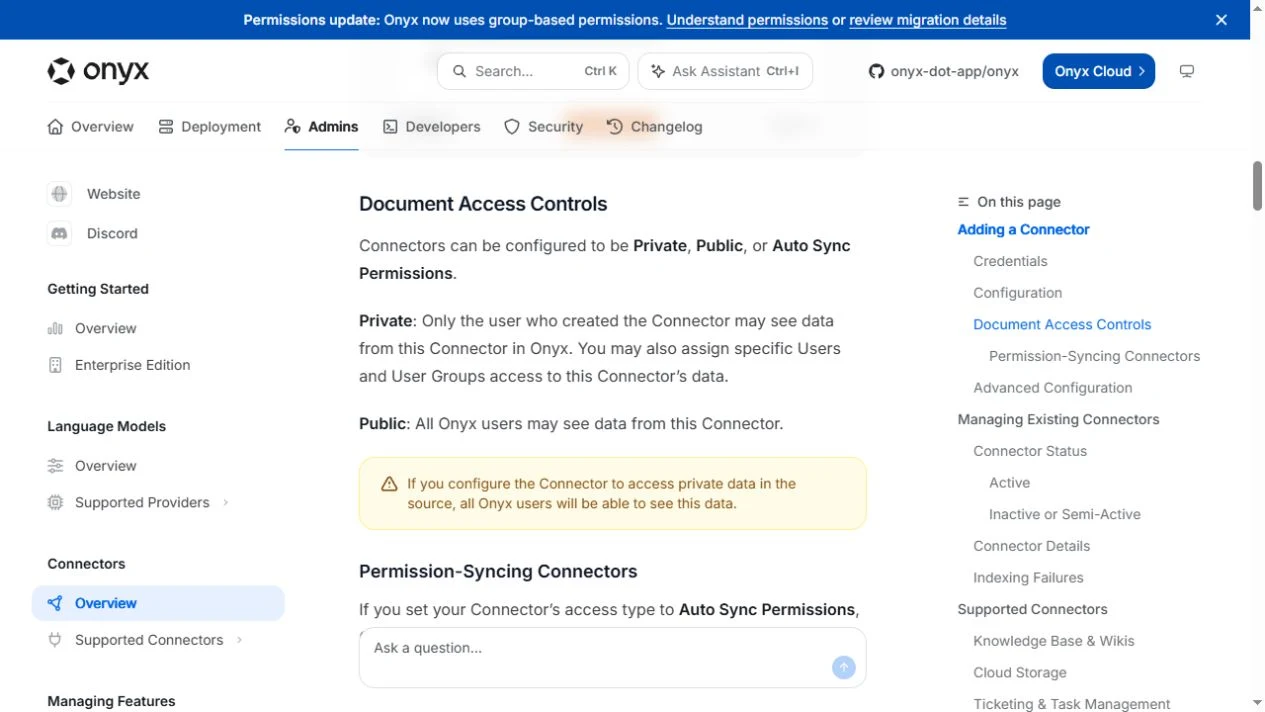Jump to Document Access Controls outline link
Image resolution: width=1265 pixels, height=712 pixels.
coord(1062,324)
